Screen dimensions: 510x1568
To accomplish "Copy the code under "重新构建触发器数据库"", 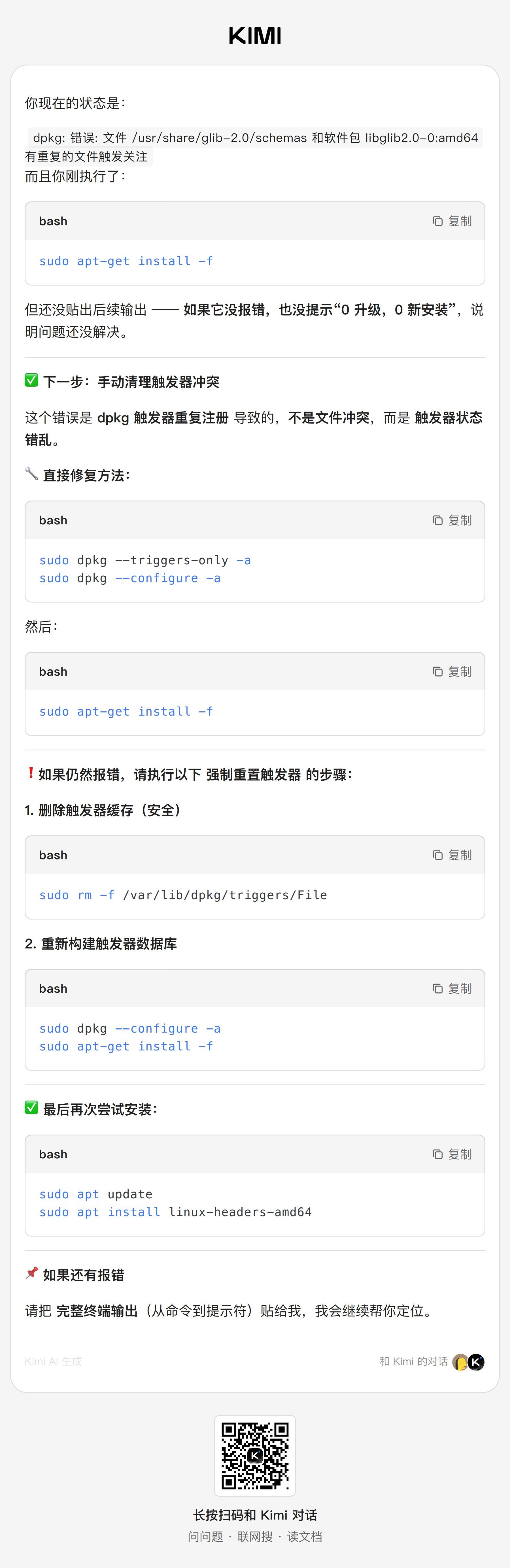I will [452, 988].
